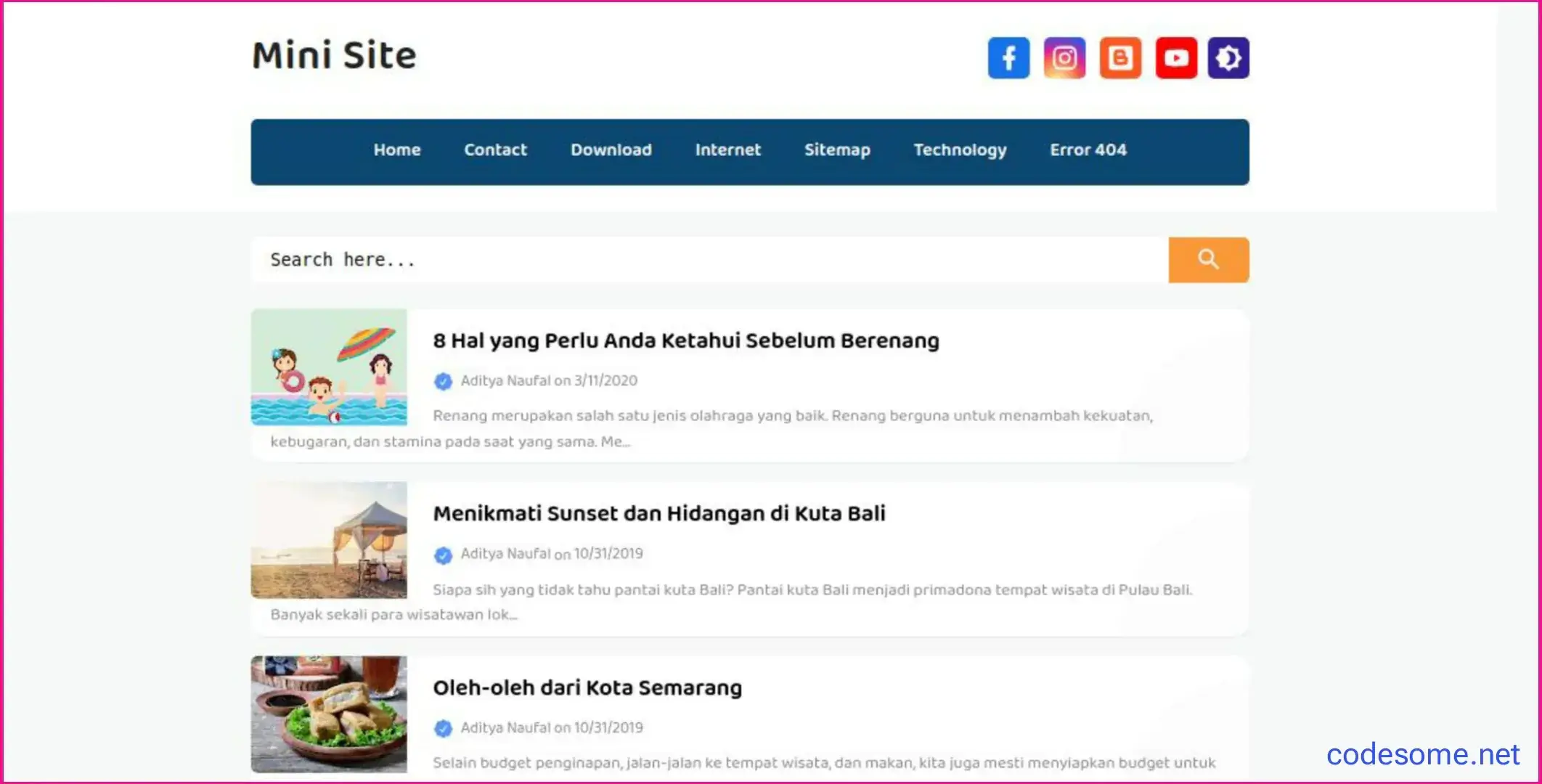
Task: Open 'Menikmati Sunset dan Hidangan' post title
Action: coord(658,513)
